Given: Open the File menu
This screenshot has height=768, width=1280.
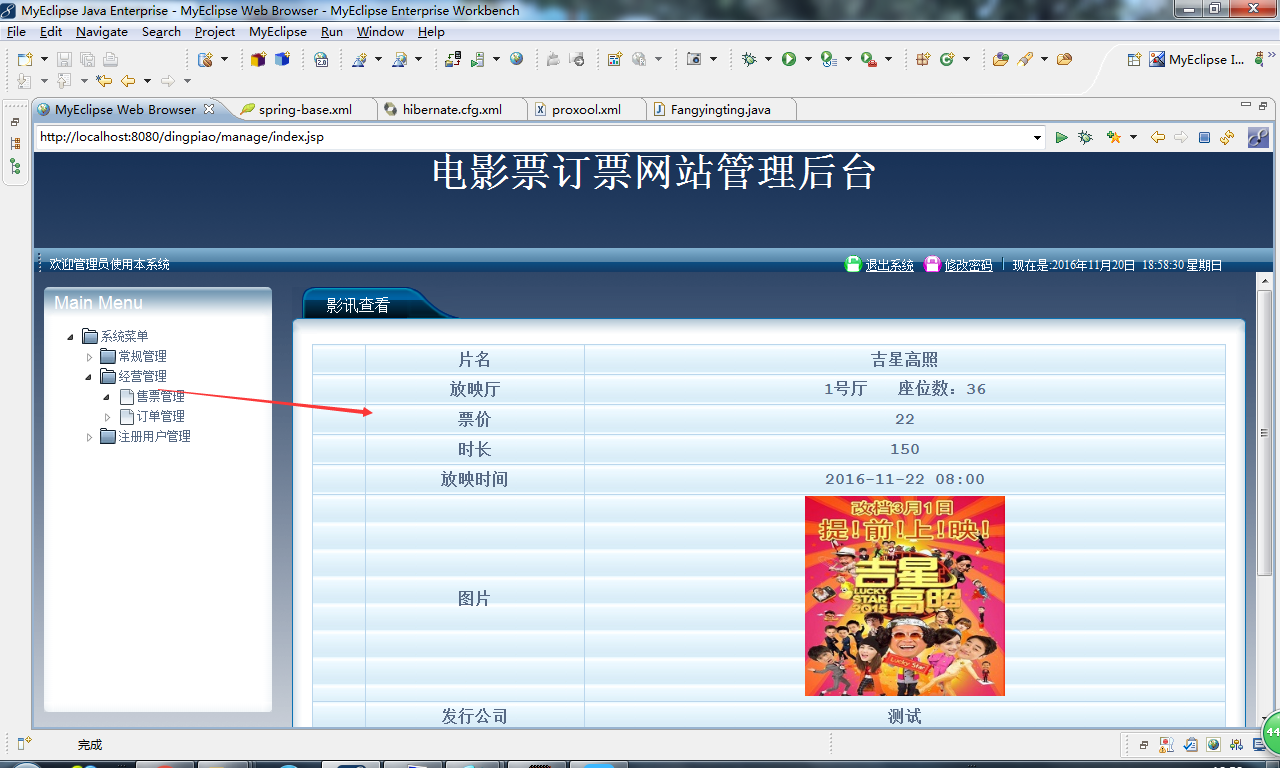Looking at the screenshot, I should [16, 32].
